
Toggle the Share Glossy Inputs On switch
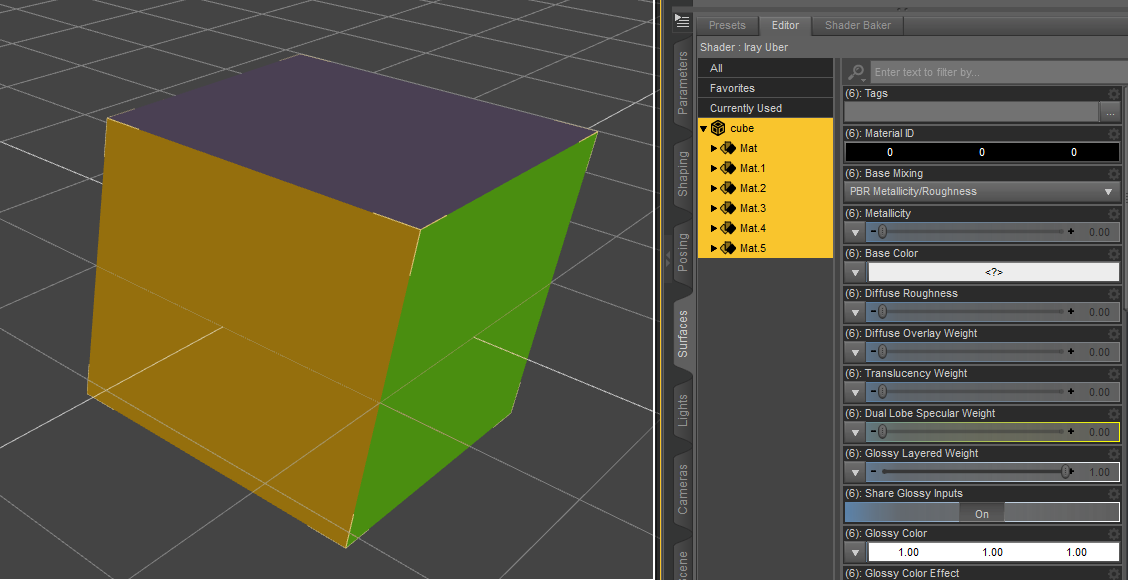pos(982,513)
